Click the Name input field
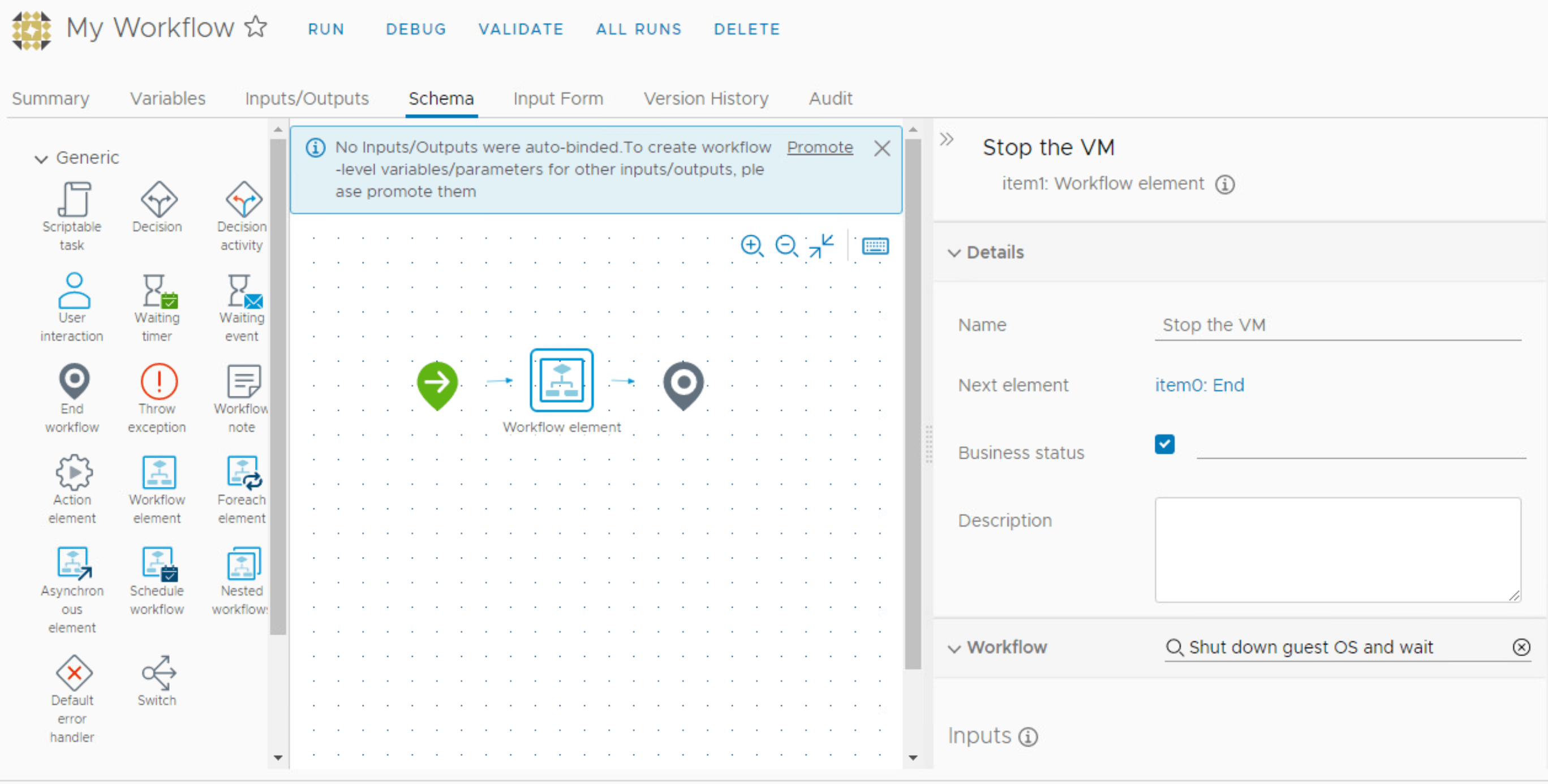The width and height of the screenshot is (1548, 784). [x=1338, y=326]
